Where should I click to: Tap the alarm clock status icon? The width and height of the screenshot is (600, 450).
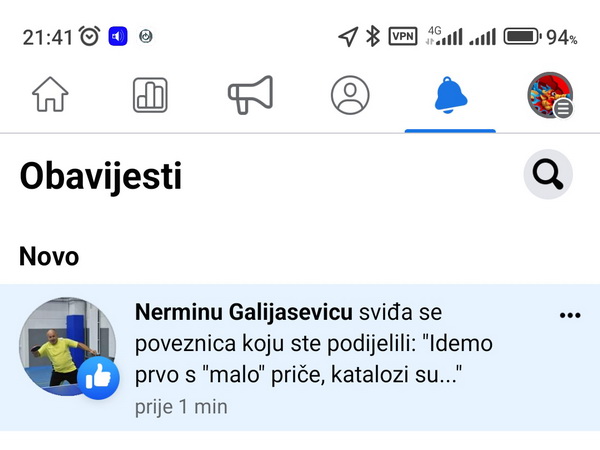[90, 37]
